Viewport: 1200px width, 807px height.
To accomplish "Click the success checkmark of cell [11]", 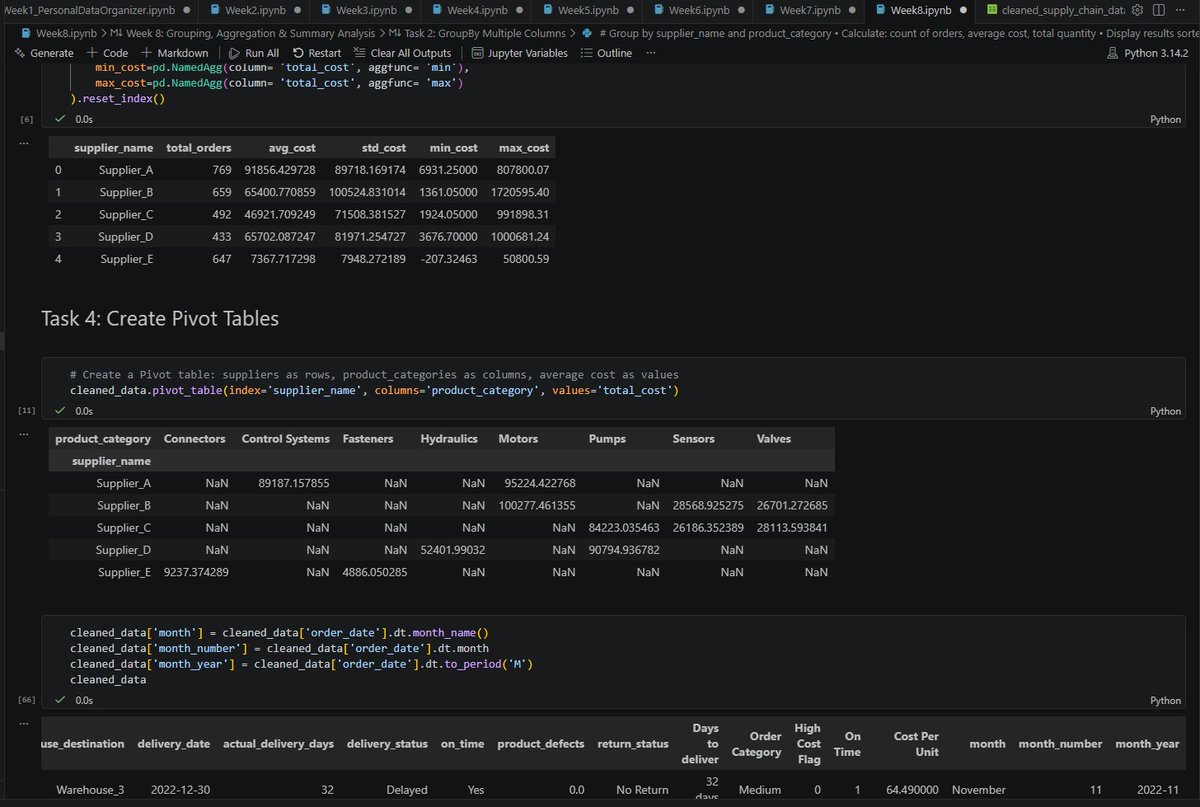I will (61, 410).
